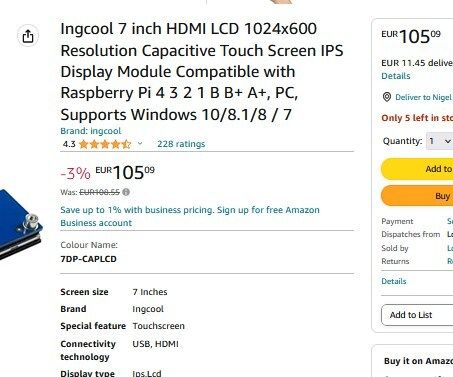The width and height of the screenshot is (453, 377).
Task: Click the 7DP-CAPLCD colour name option
Action: click(88, 259)
